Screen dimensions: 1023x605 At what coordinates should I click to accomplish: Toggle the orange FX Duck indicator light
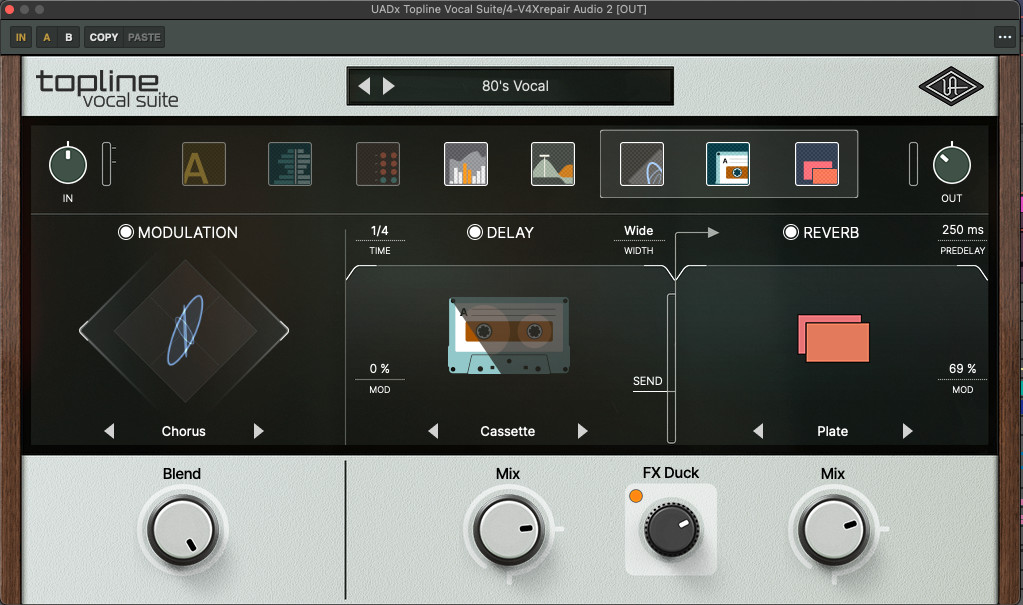pos(635,496)
